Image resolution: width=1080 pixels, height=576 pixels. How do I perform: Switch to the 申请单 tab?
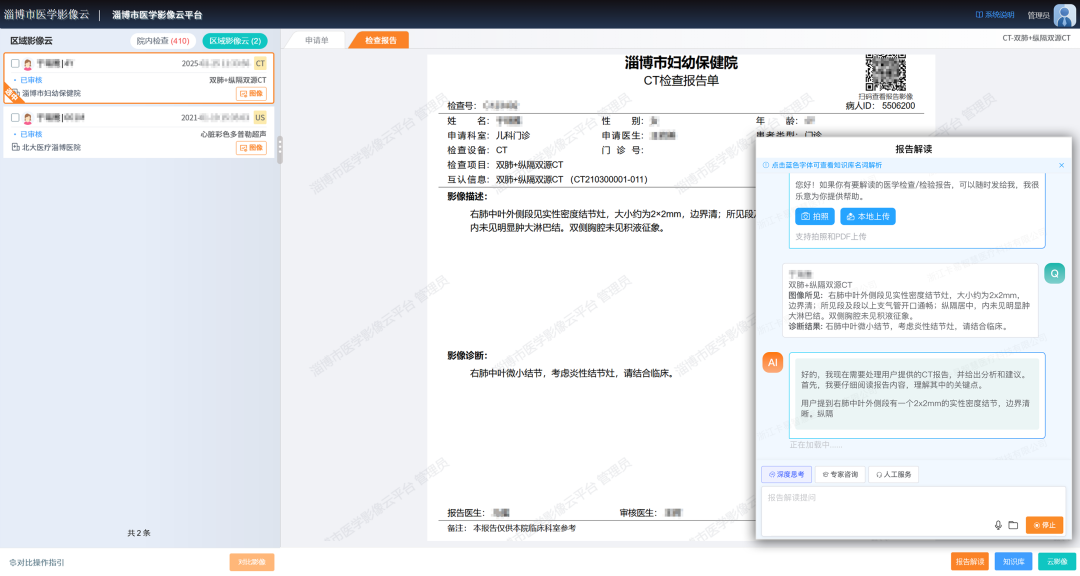(x=317, y=41)
